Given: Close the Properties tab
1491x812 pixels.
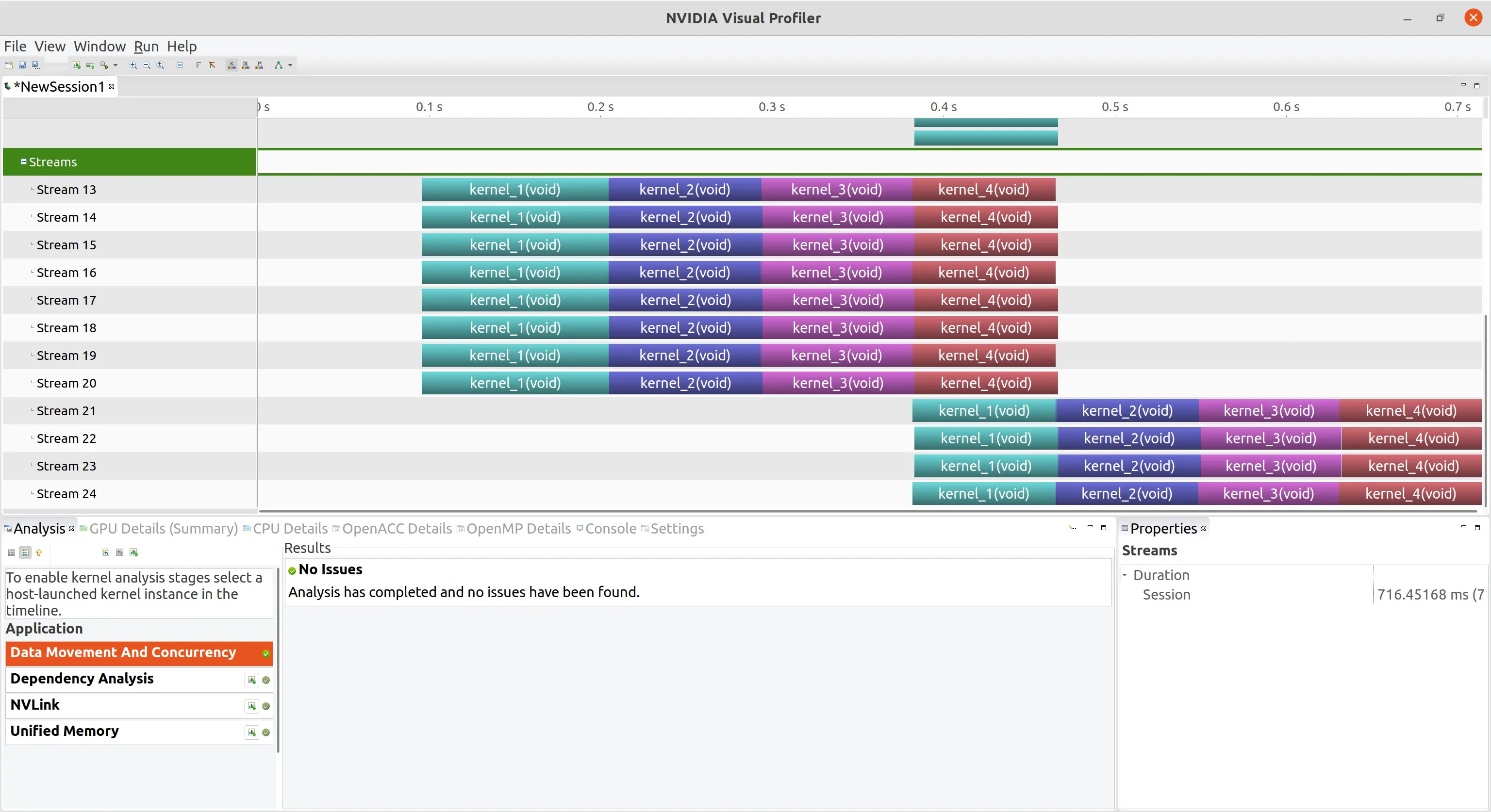Looking at the screenshot, I should click(1203, 528).
